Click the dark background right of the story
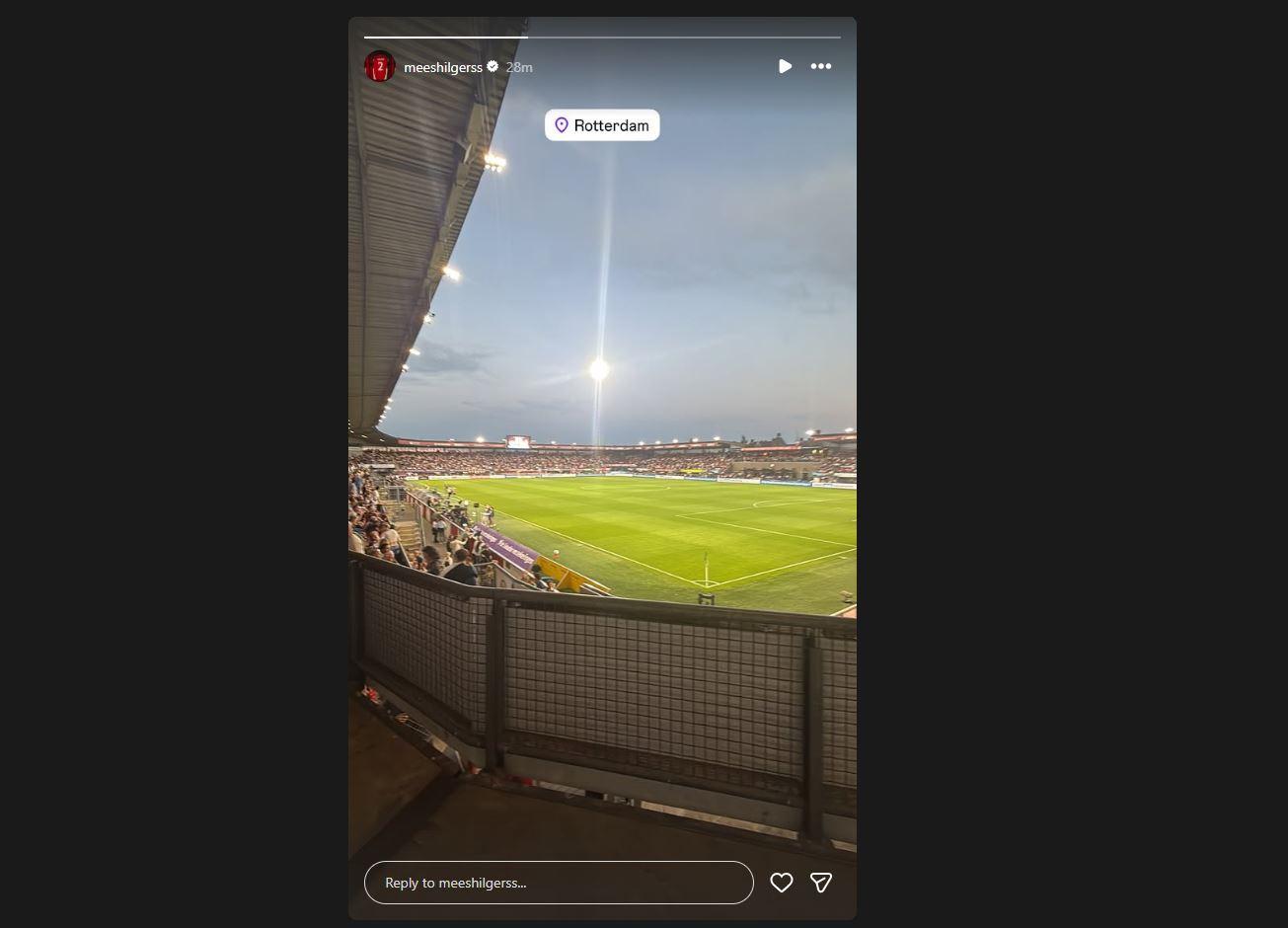Image resolution: width=1288 pixels, height=928 pixels. pos(1072,464)
